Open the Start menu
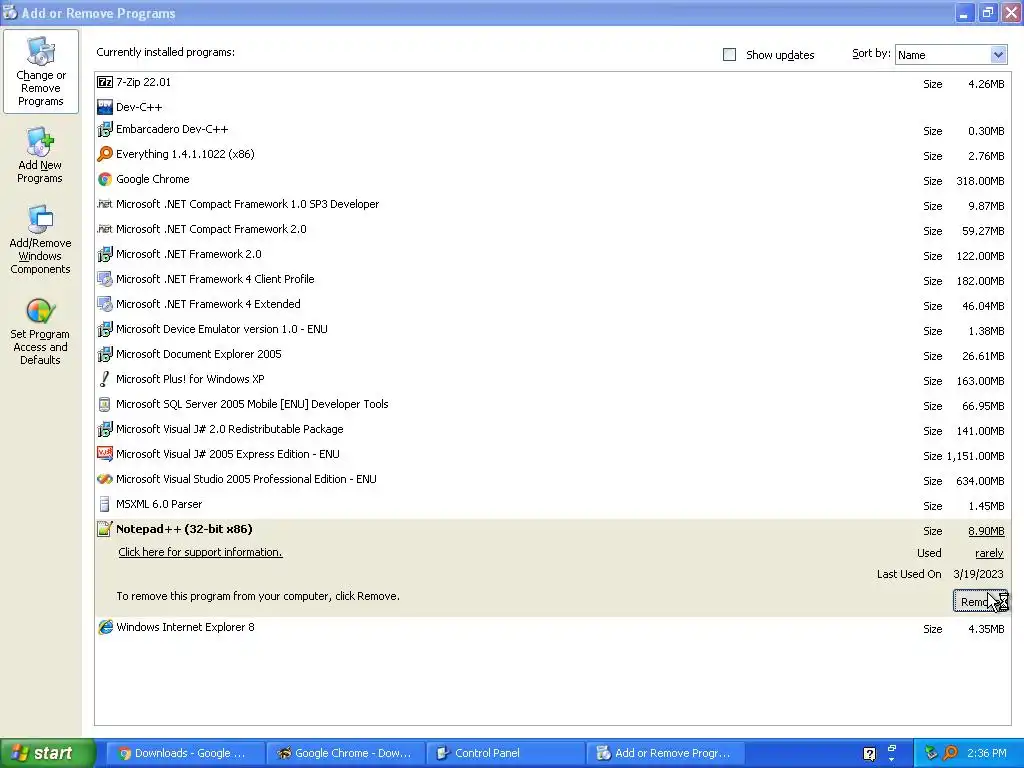Image resolution: width=1024 pixels, height=768 pixels. point(47,753)
